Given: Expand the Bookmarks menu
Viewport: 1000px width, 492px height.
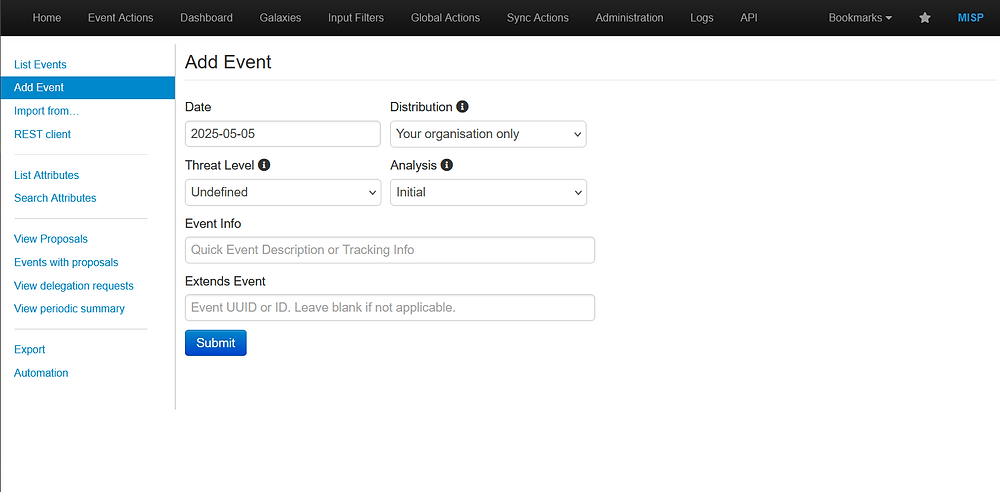Looking at the screenshot, I should click(860, 18).
